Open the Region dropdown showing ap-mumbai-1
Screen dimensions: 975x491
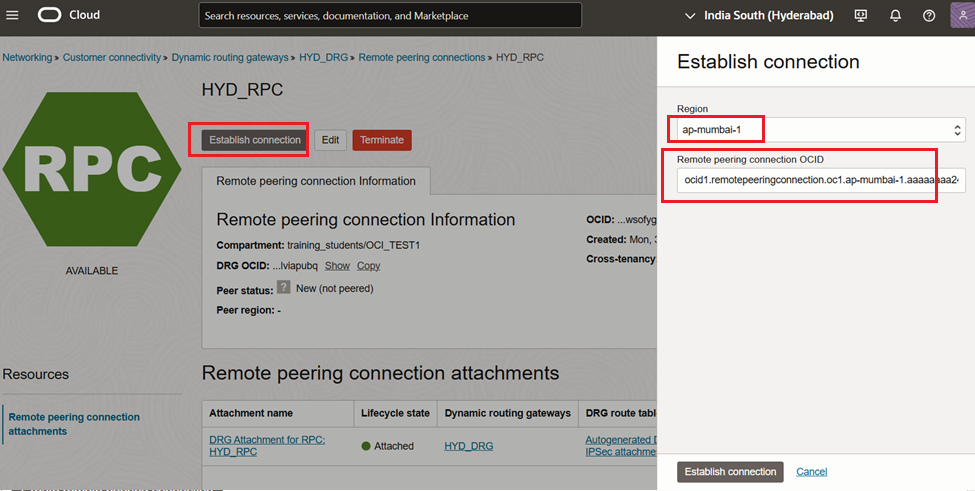coord(817,130)
